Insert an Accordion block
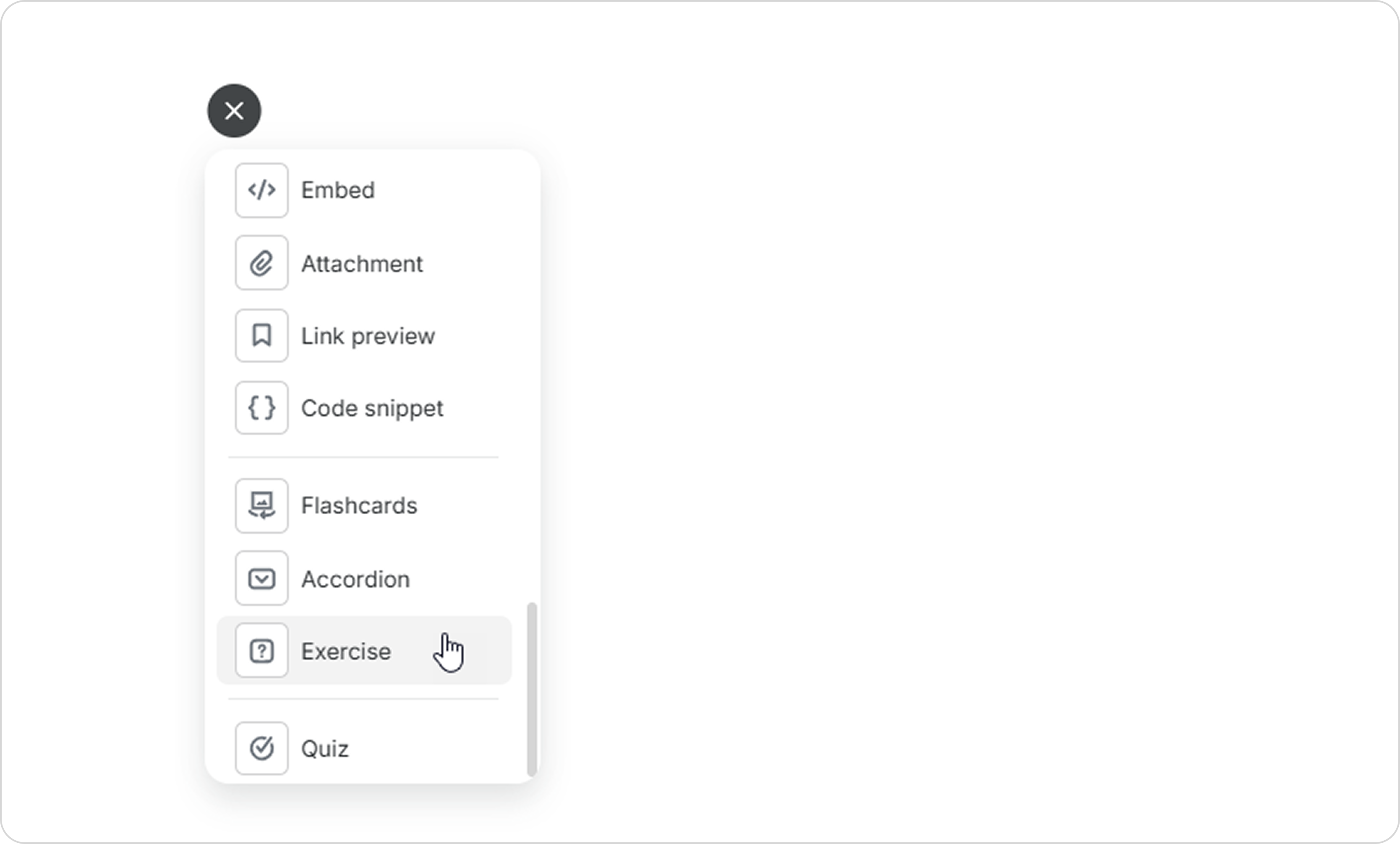Screen dimensions: 1400x844 [x=355, y=579]
